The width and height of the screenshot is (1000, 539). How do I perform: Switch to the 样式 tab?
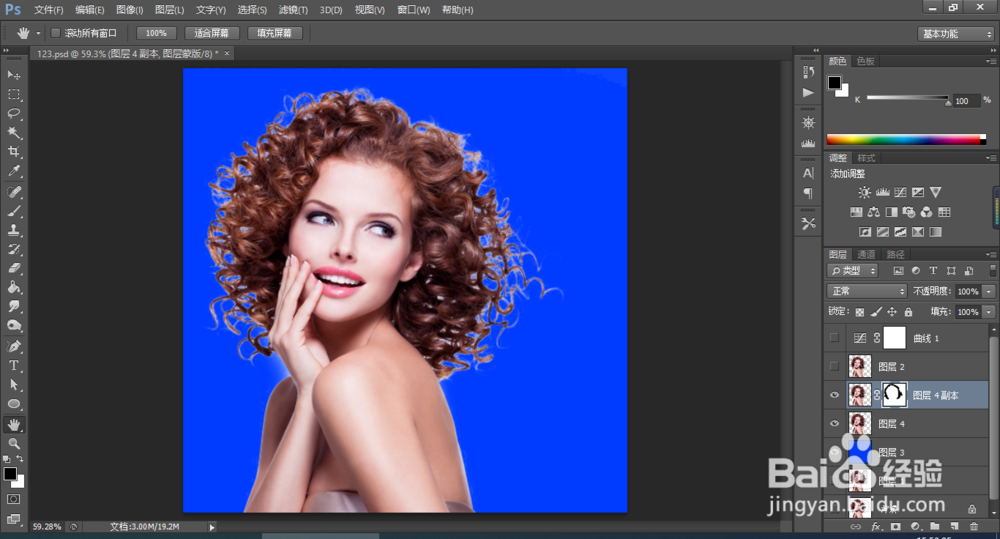pos(866,158)
